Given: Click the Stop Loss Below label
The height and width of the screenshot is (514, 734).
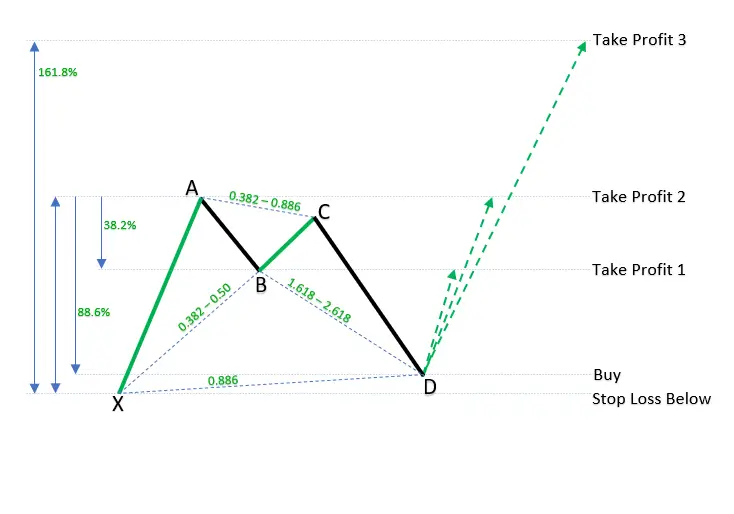Looking at the screenshot, I should [651, 399].
